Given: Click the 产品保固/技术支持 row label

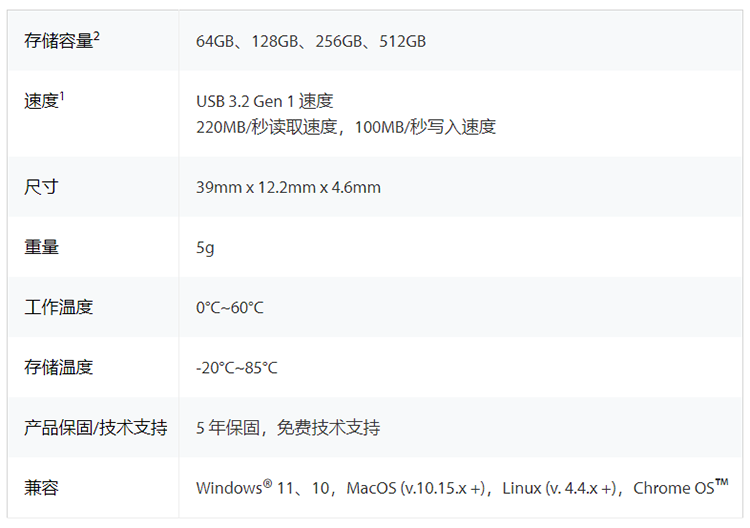Looking at the screenshot, I should pyautogui.click(x=95, y=427).
